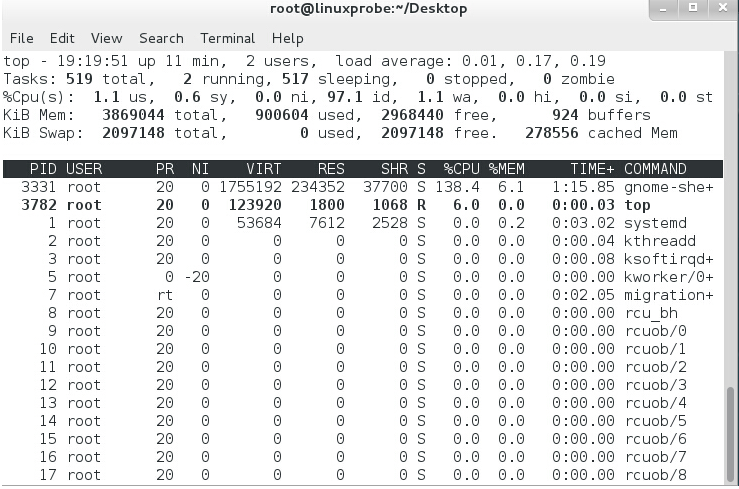739x489 pixels.
Task: Click the USER column header
Action: click(x=84, y=169)
